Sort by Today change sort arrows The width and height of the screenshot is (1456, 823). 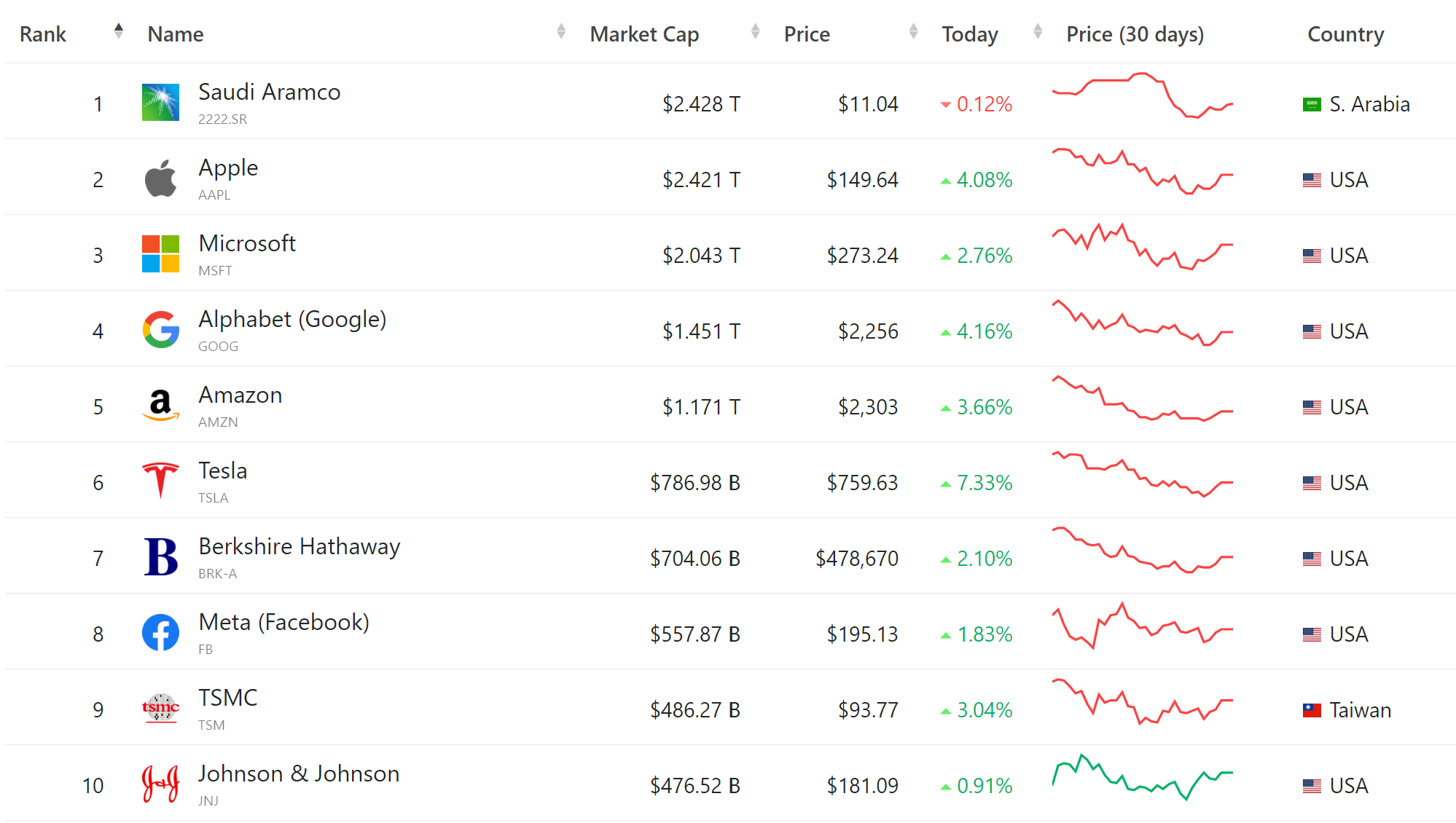pyautogui.click(x=1038, y=31)
